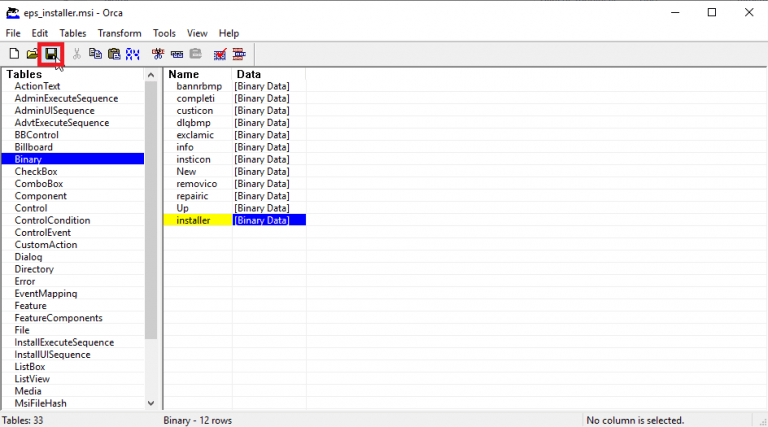Select the Error table
The height and width of the screenshot is (427, 768).
point(24,282)
